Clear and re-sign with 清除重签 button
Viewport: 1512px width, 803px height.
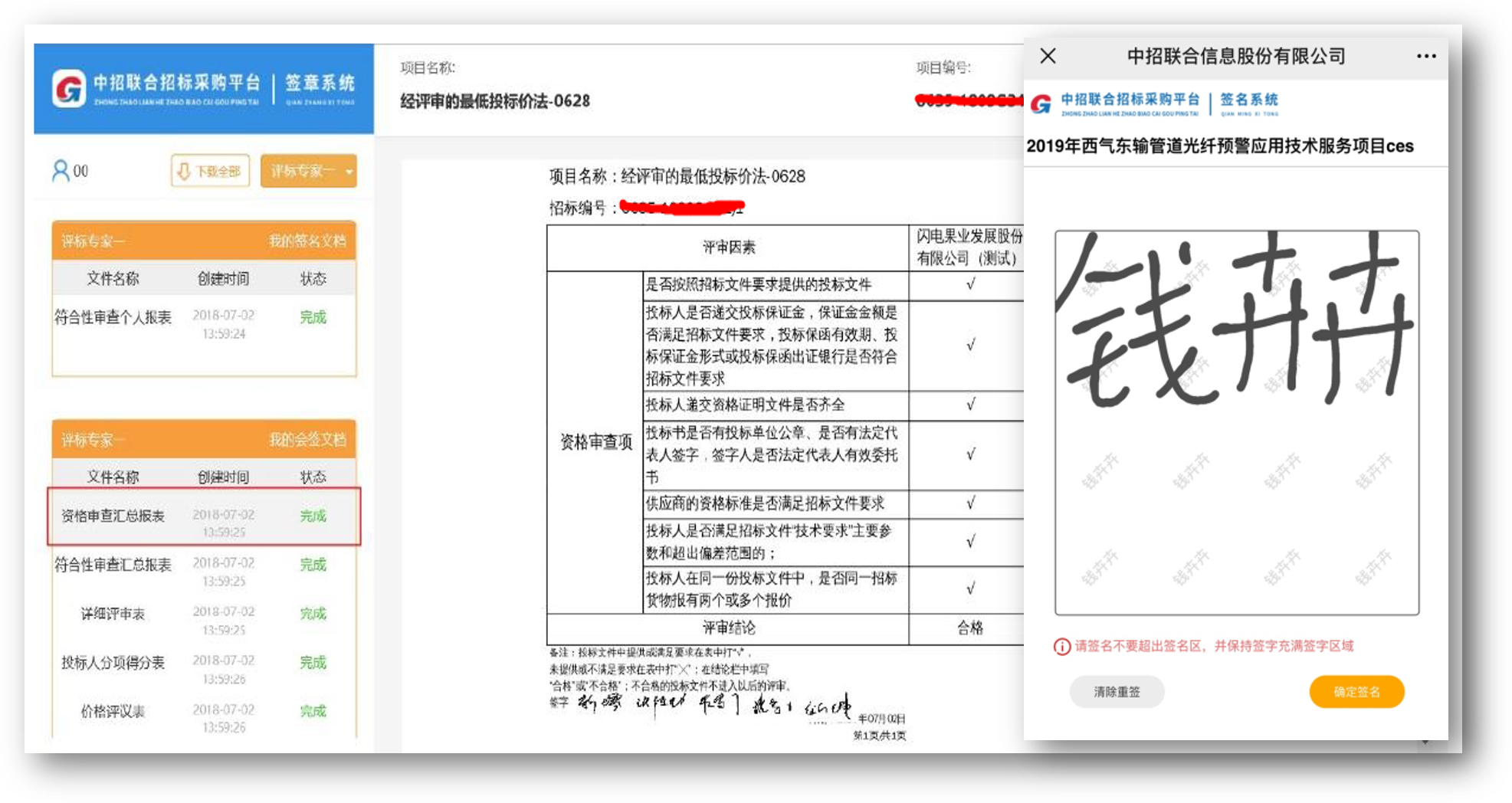tap(1117, 692)
